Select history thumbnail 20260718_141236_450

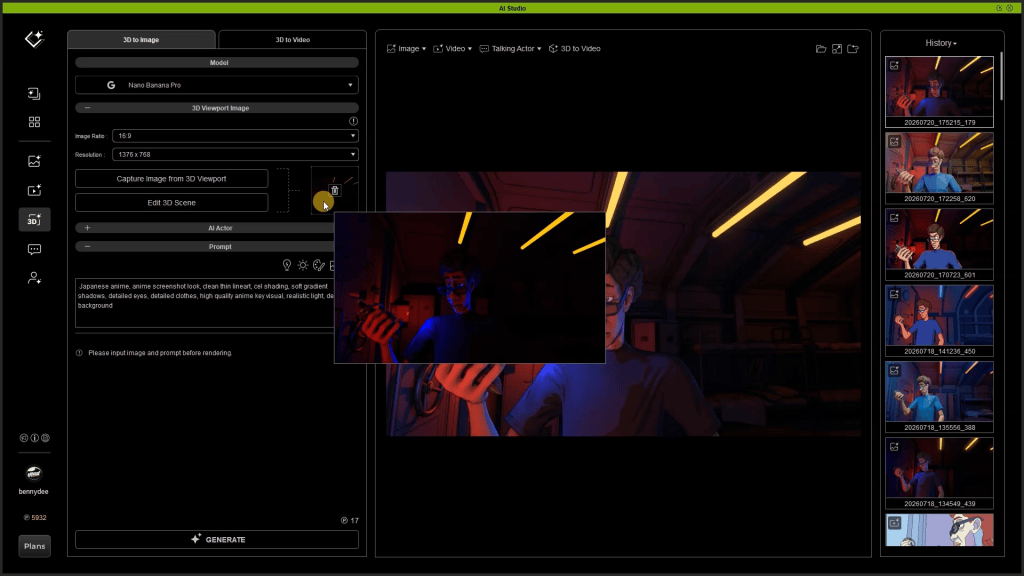click(x=939, y=321)
